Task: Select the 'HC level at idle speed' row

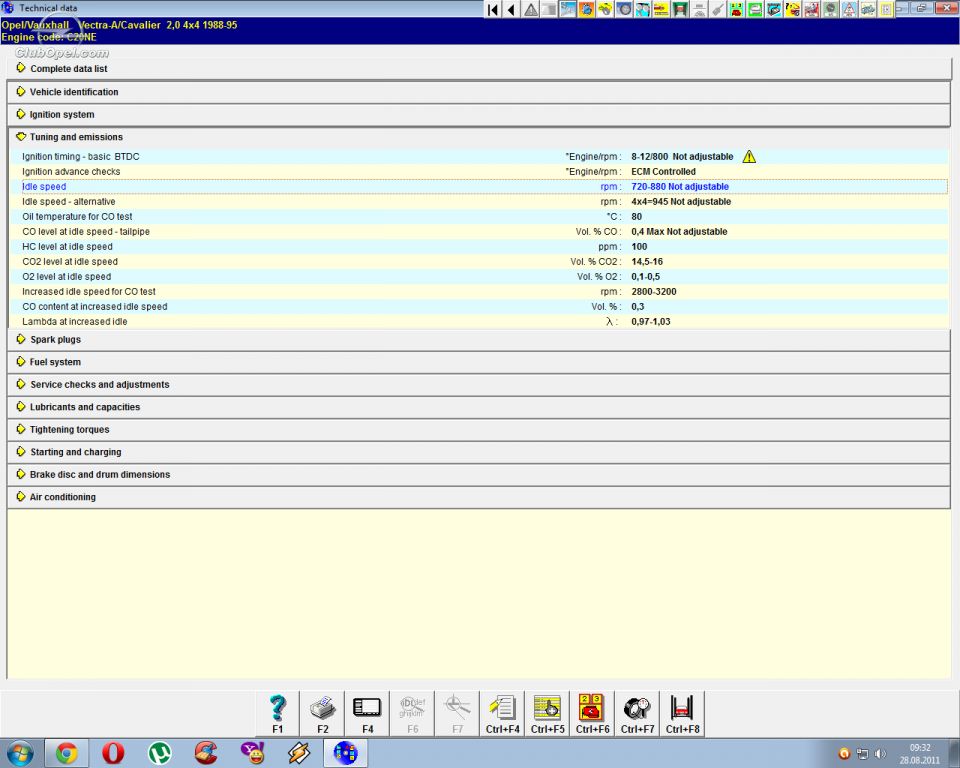Action: pyautogui.click(x=480, y=247)
